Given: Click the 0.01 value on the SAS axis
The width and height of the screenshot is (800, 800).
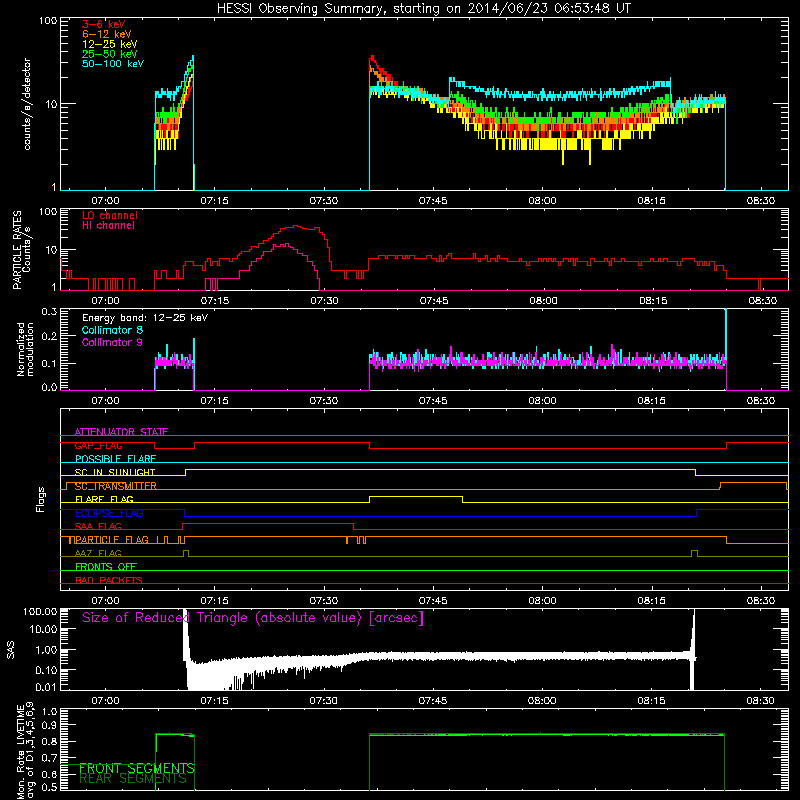Looking at the screenshot, I should click(45, 687).
